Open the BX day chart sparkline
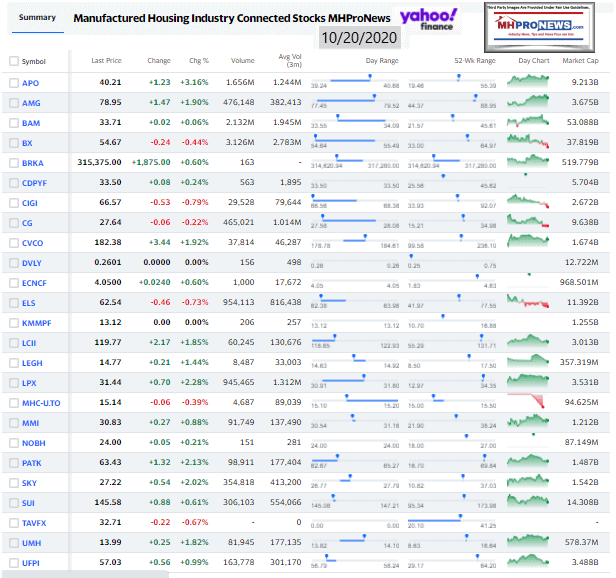Image resolution: width=616 pixels, height=578 pixels. coord(527,143)
